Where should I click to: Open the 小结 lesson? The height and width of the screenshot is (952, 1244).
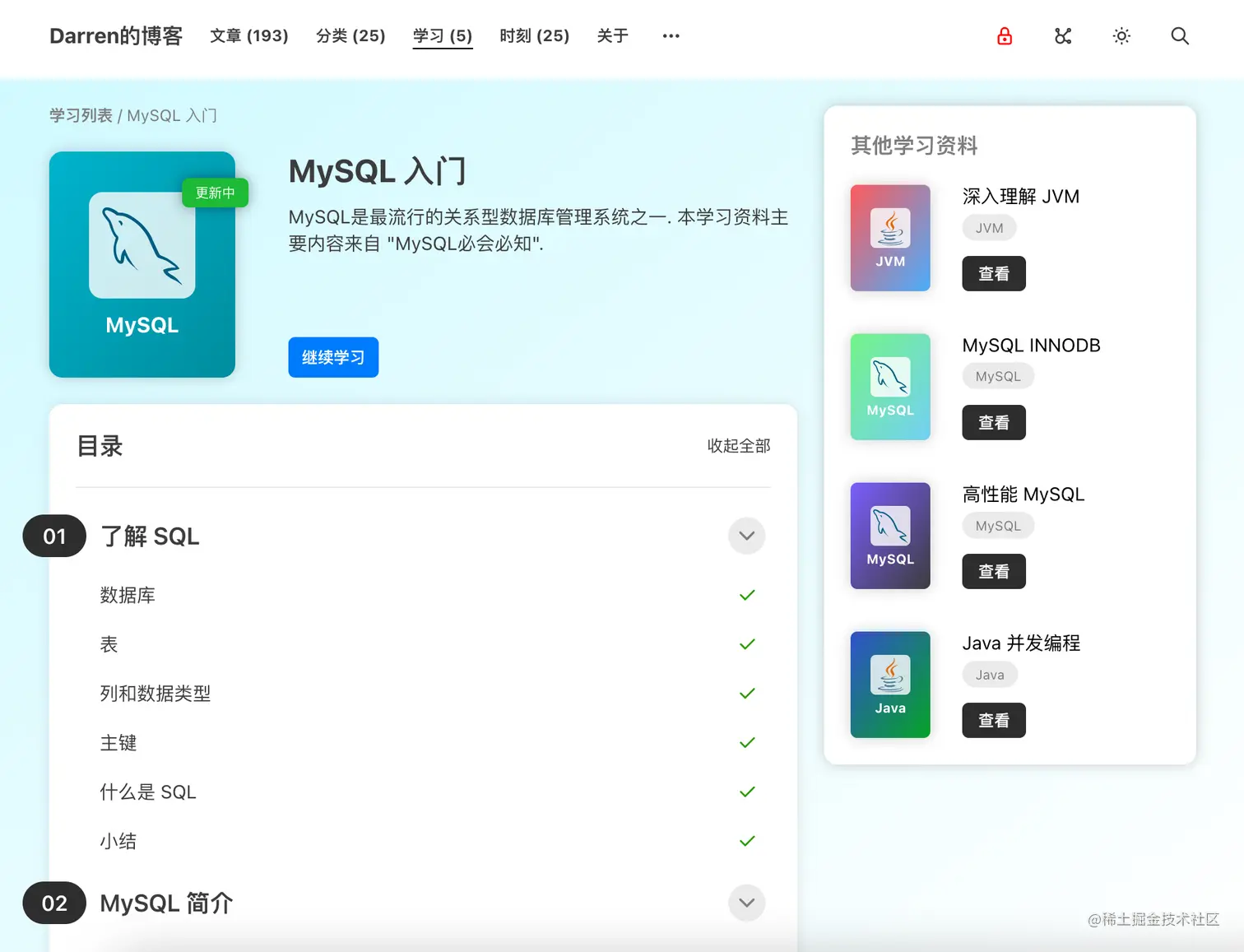(x=118, y=841)
